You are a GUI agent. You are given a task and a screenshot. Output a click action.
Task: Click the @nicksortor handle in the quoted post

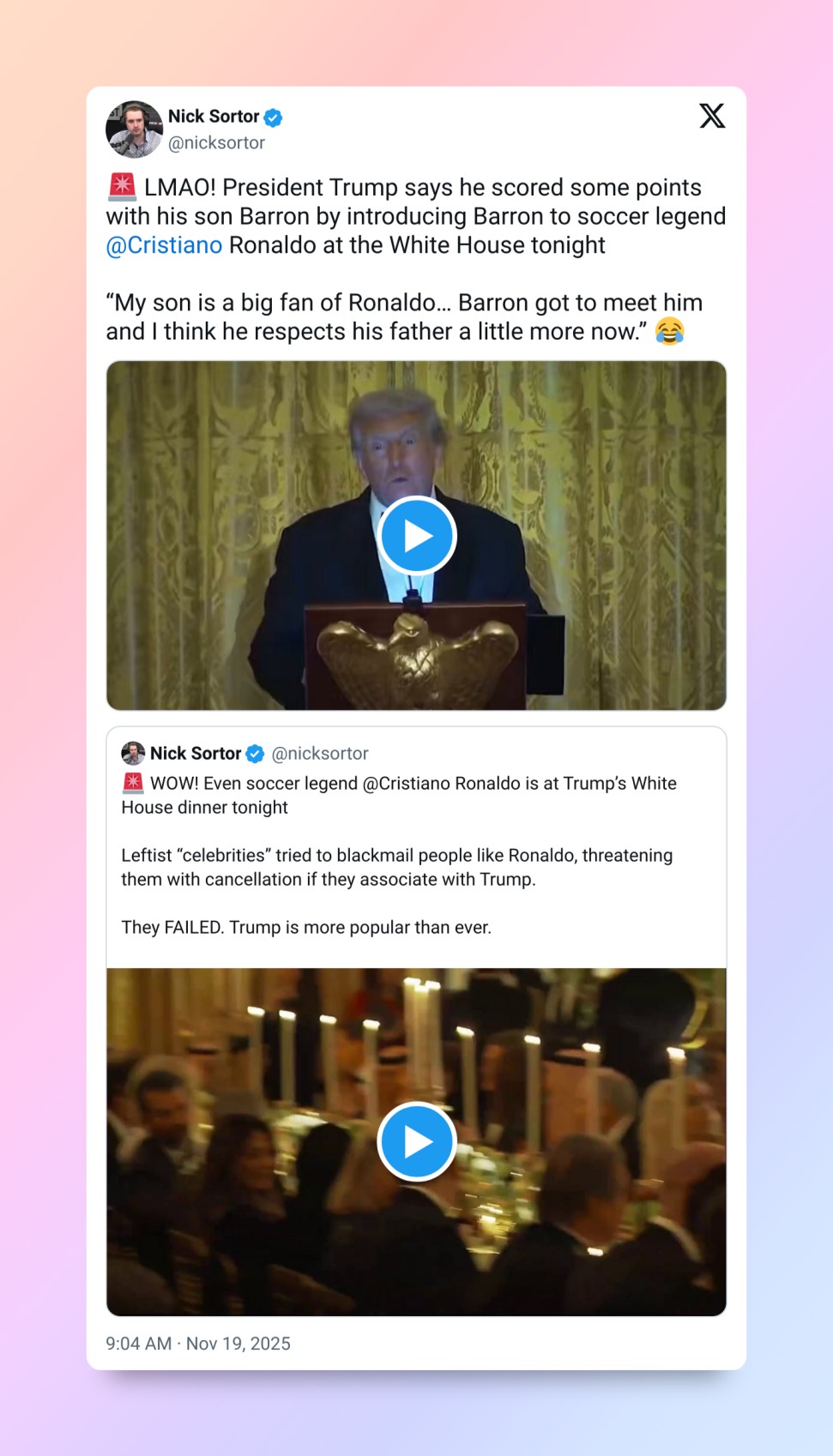tap(320, 753)
